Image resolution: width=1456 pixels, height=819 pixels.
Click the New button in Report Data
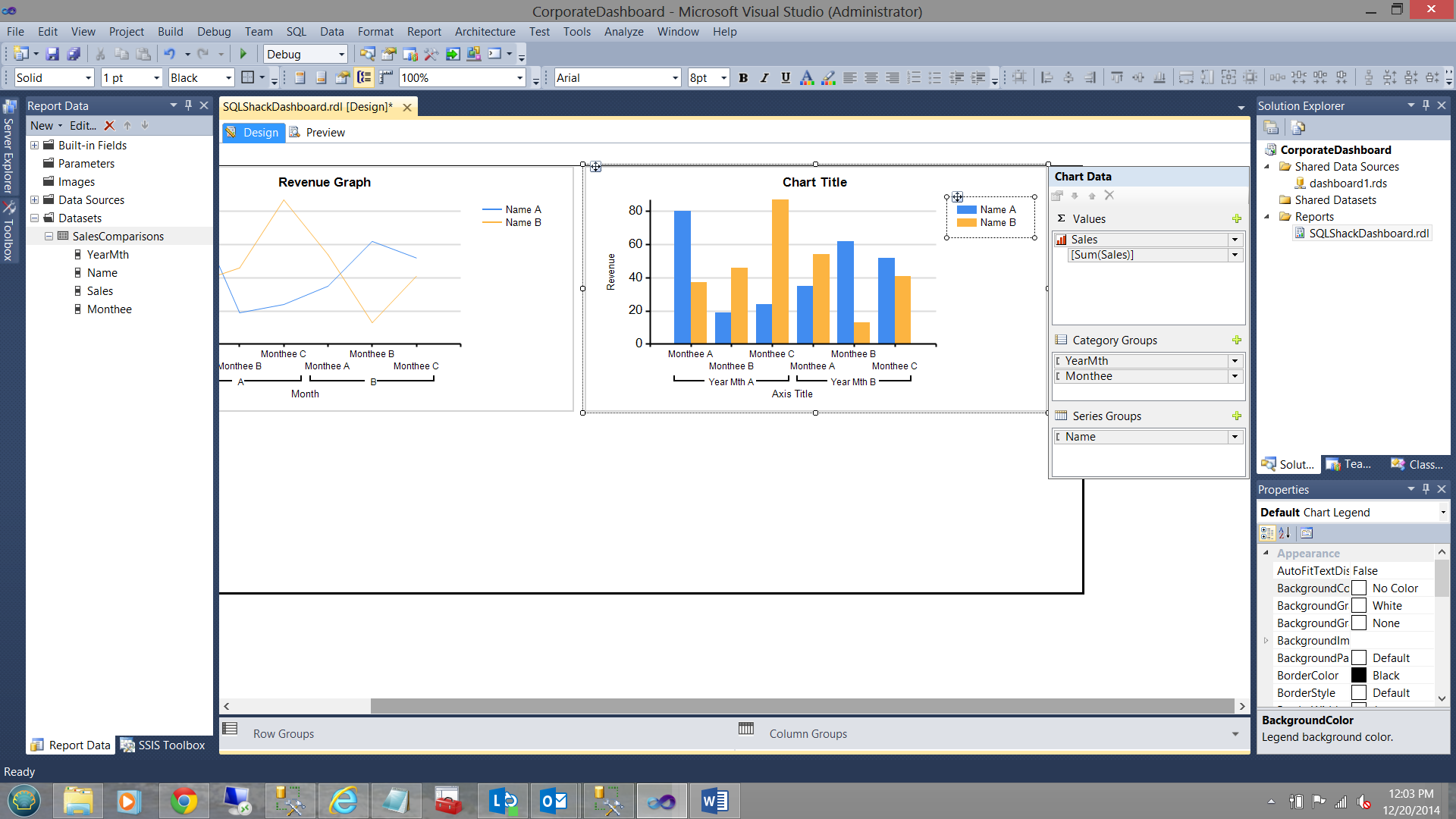point(42,125)
